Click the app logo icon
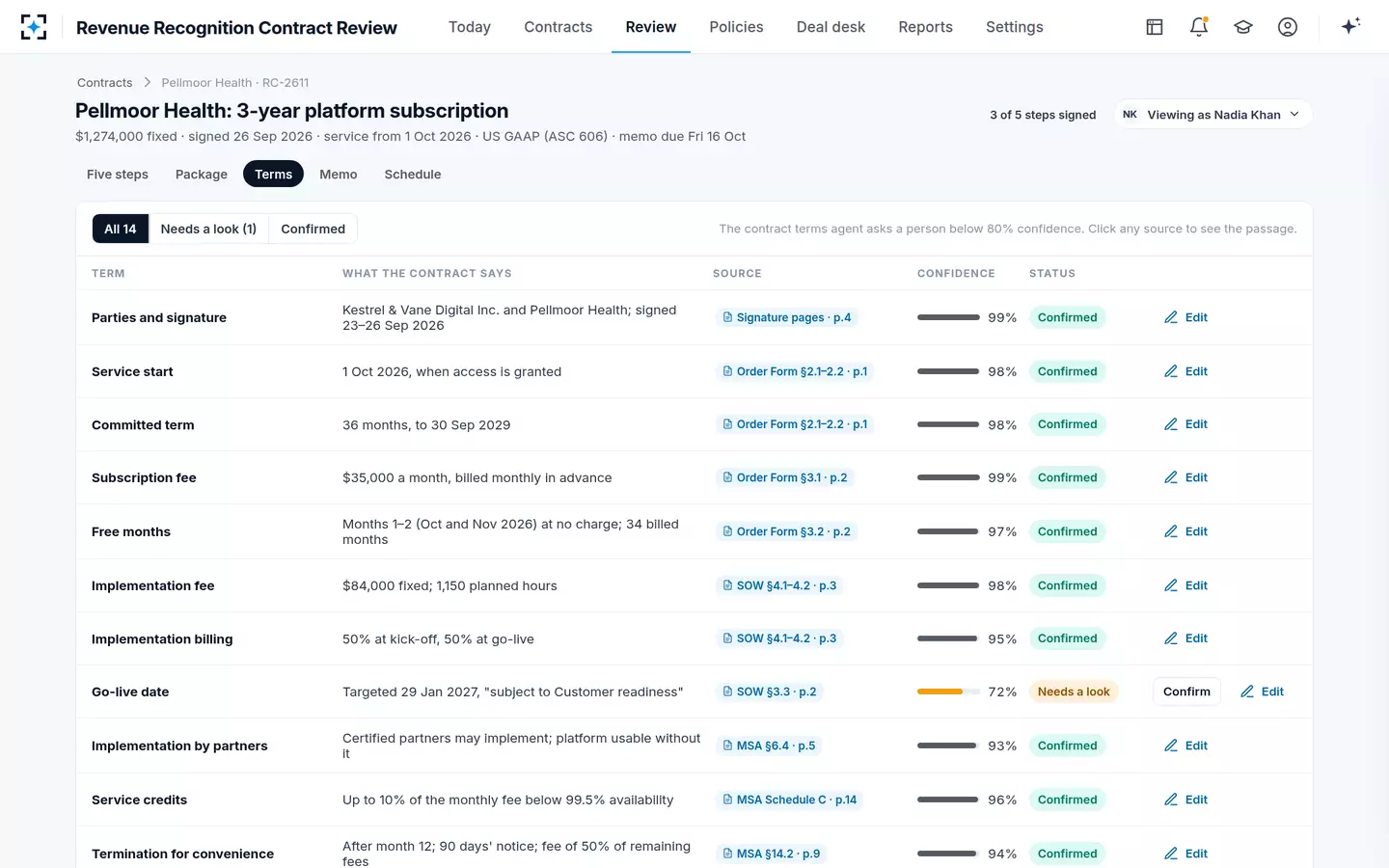The height and width of the screenshot is (868, 1389). (x=34, y=27)
